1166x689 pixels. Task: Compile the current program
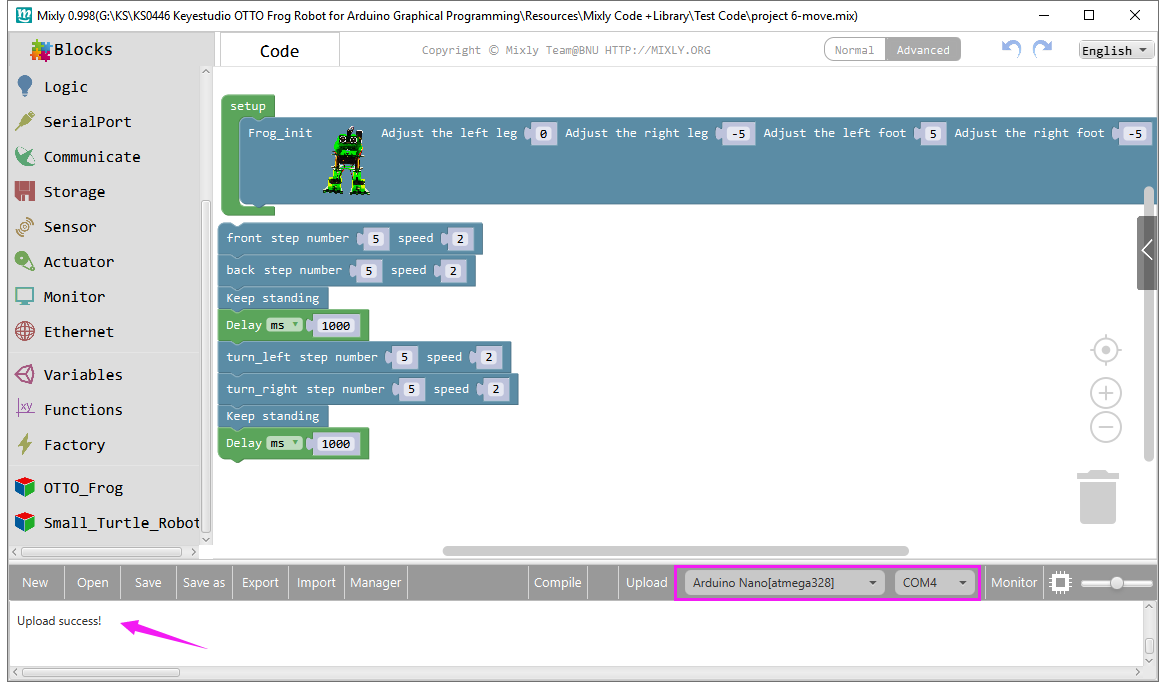pos(558,583)
